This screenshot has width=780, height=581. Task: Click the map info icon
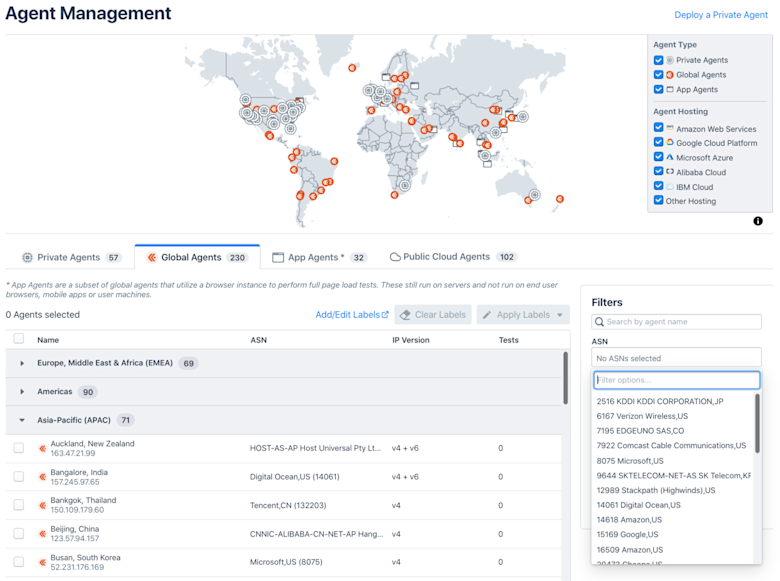pos(758,221)
